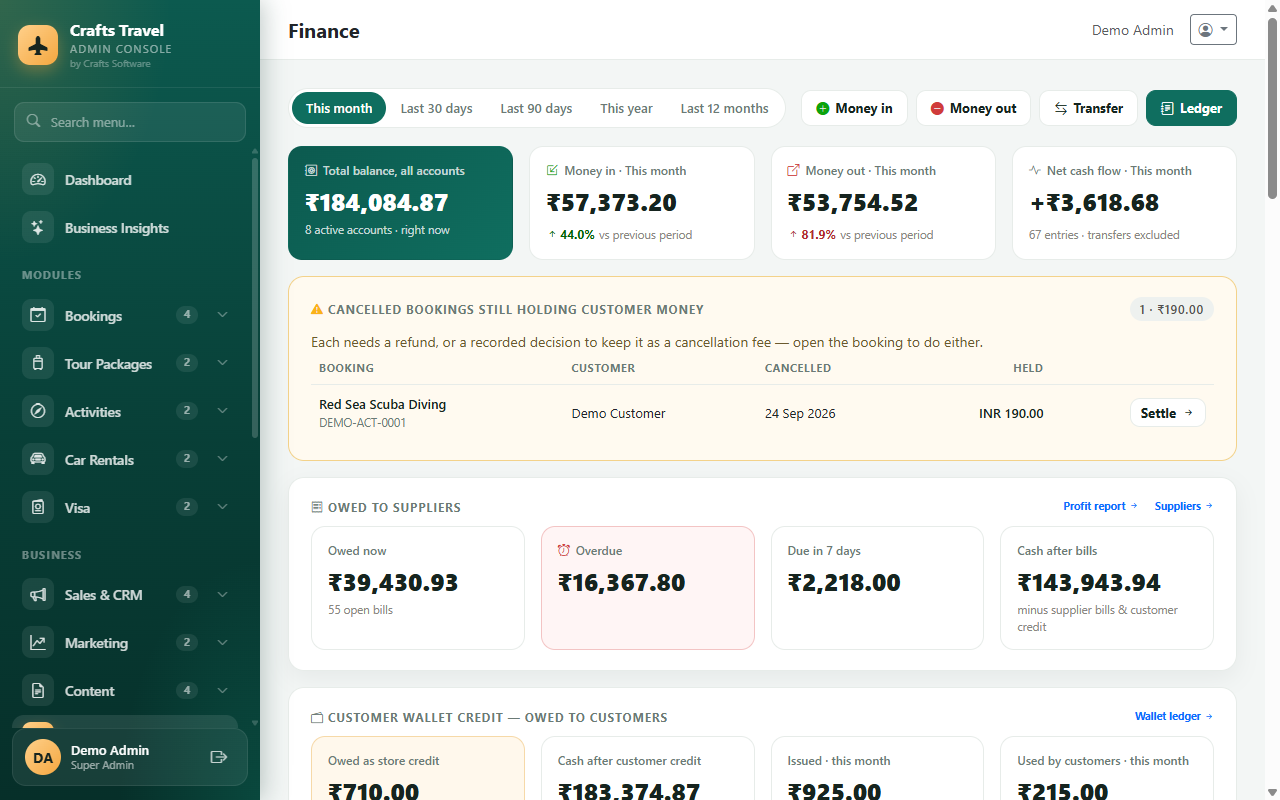
Task: Select the This month period tab
Action: click(x=339, y=108)
